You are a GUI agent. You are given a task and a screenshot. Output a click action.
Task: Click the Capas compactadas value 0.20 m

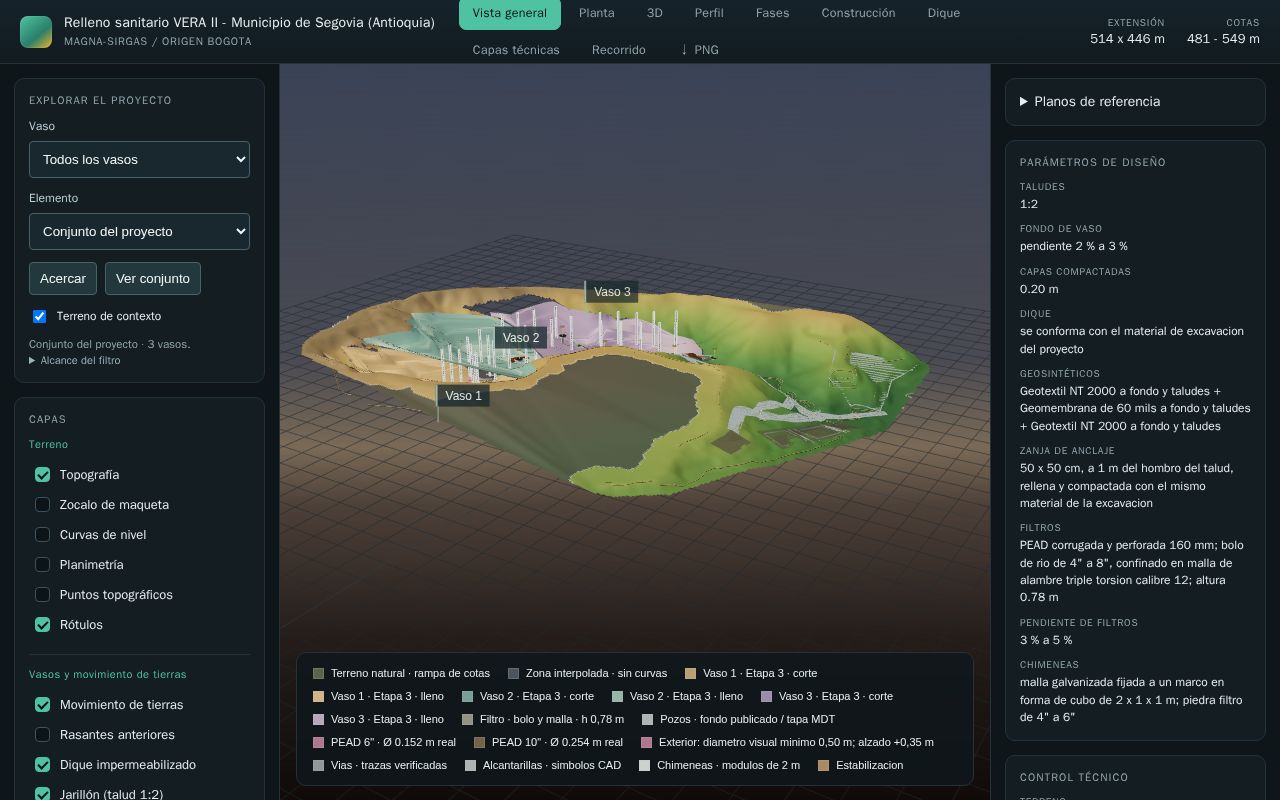coord(1039,289)
